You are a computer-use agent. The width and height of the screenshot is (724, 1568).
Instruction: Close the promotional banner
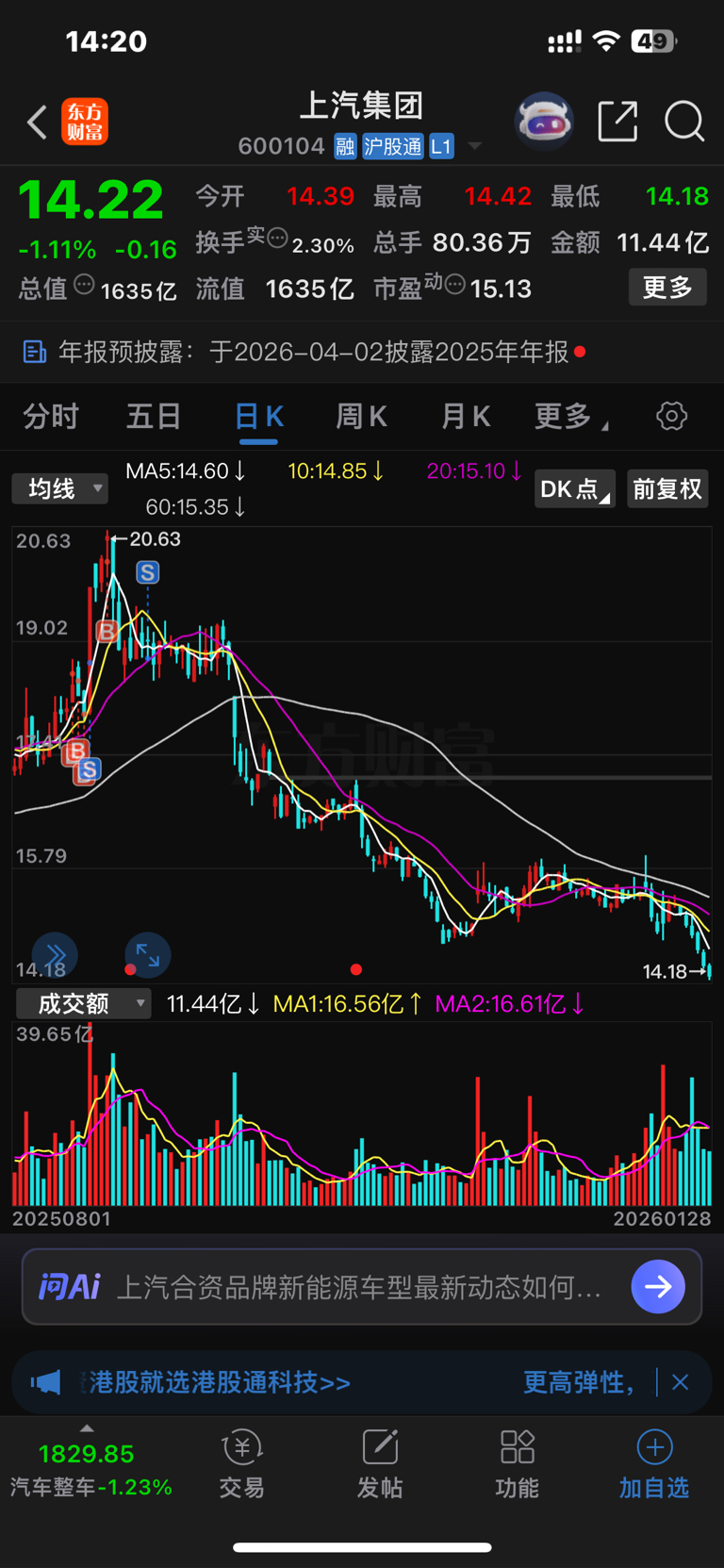(x=680, y=1382)
